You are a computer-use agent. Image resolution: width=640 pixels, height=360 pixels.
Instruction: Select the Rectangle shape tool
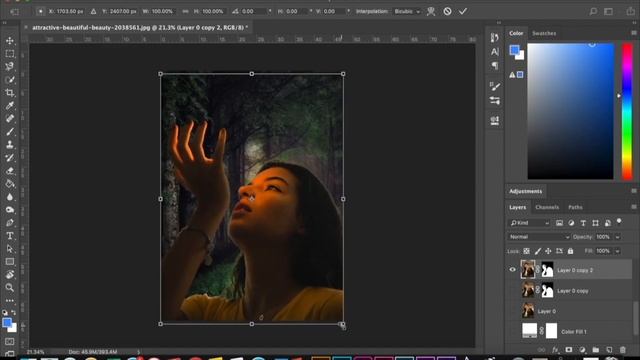pos(10,262)
